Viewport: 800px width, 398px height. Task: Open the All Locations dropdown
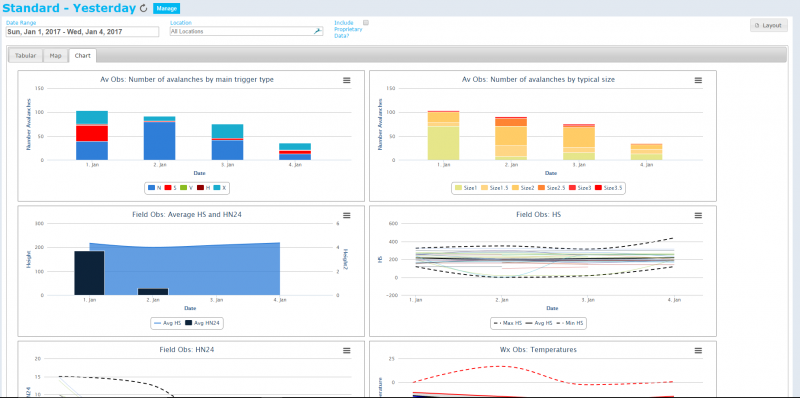coord(246,31)
